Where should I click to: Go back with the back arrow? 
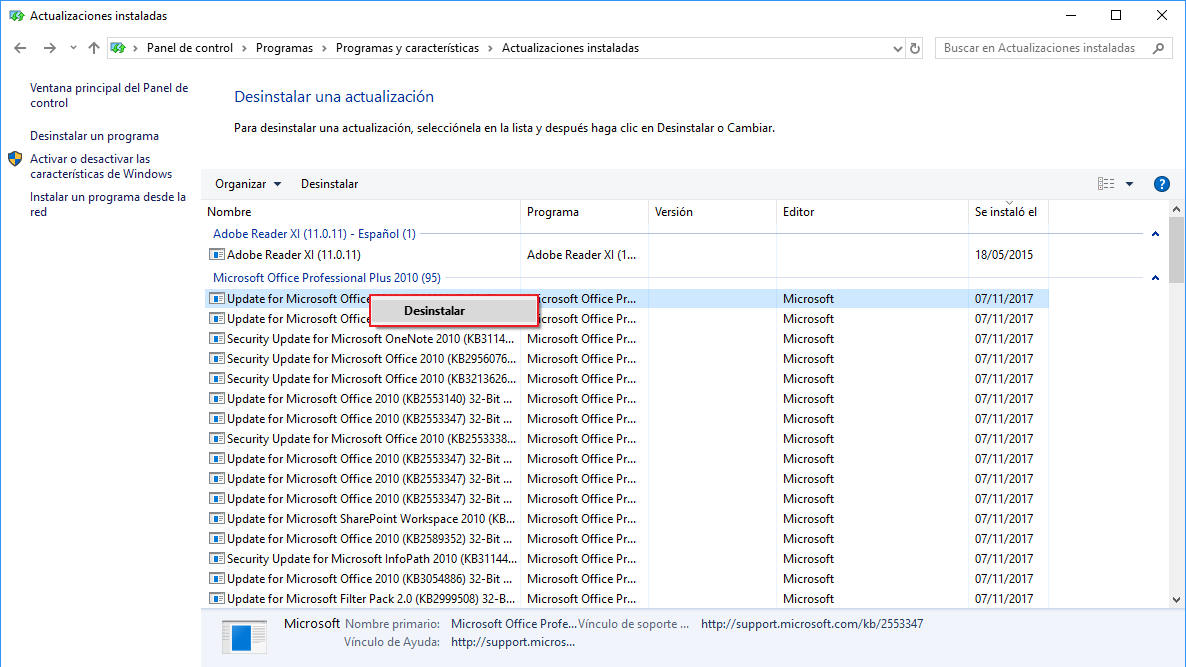[20, 48]
